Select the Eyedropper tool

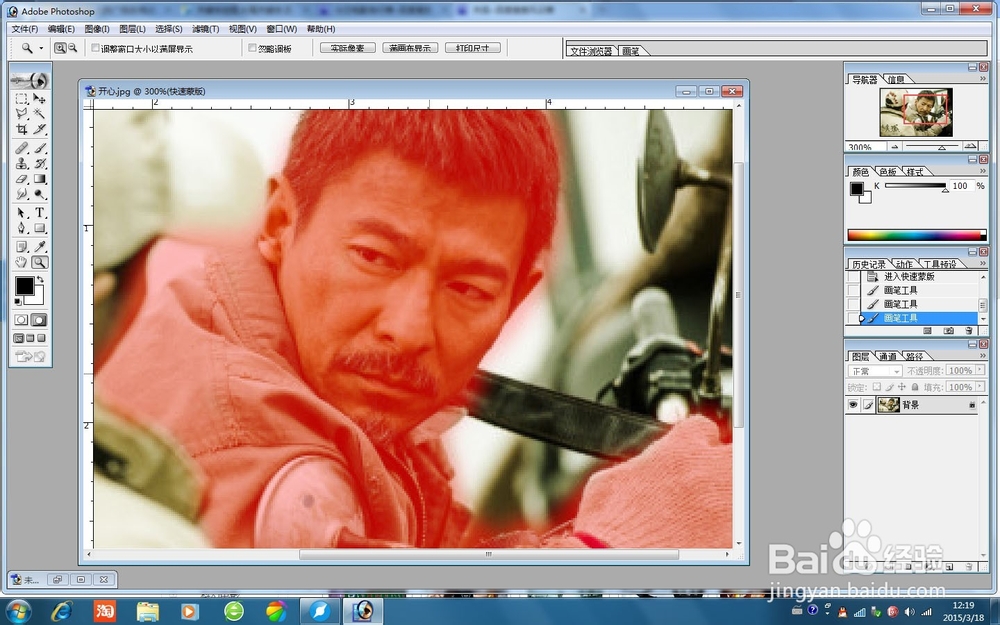point(40,246)
